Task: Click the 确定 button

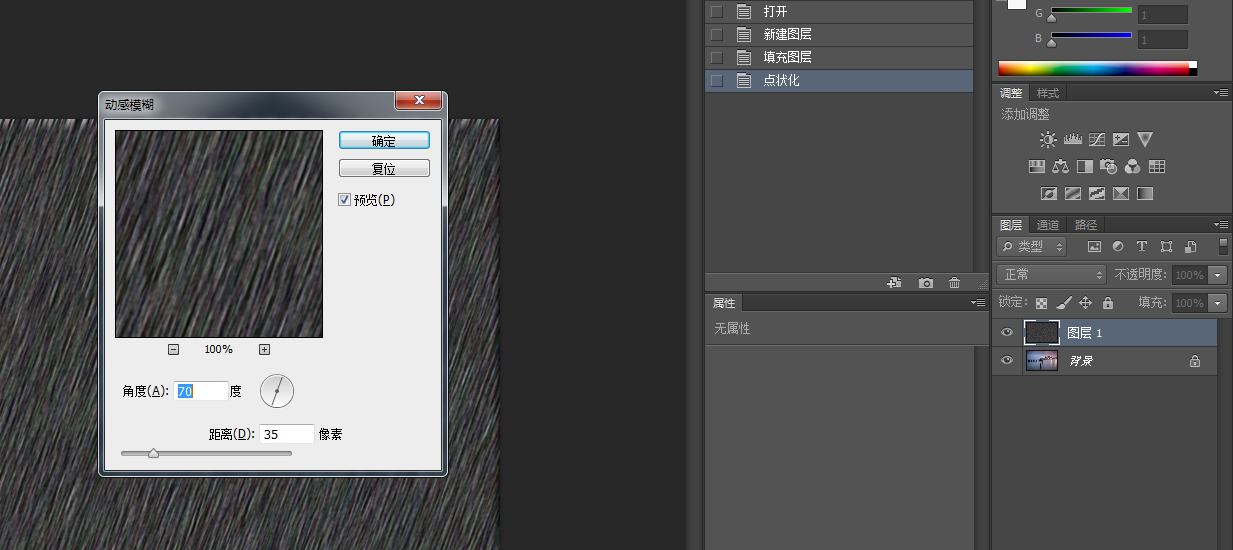Action: pos(384,141)
